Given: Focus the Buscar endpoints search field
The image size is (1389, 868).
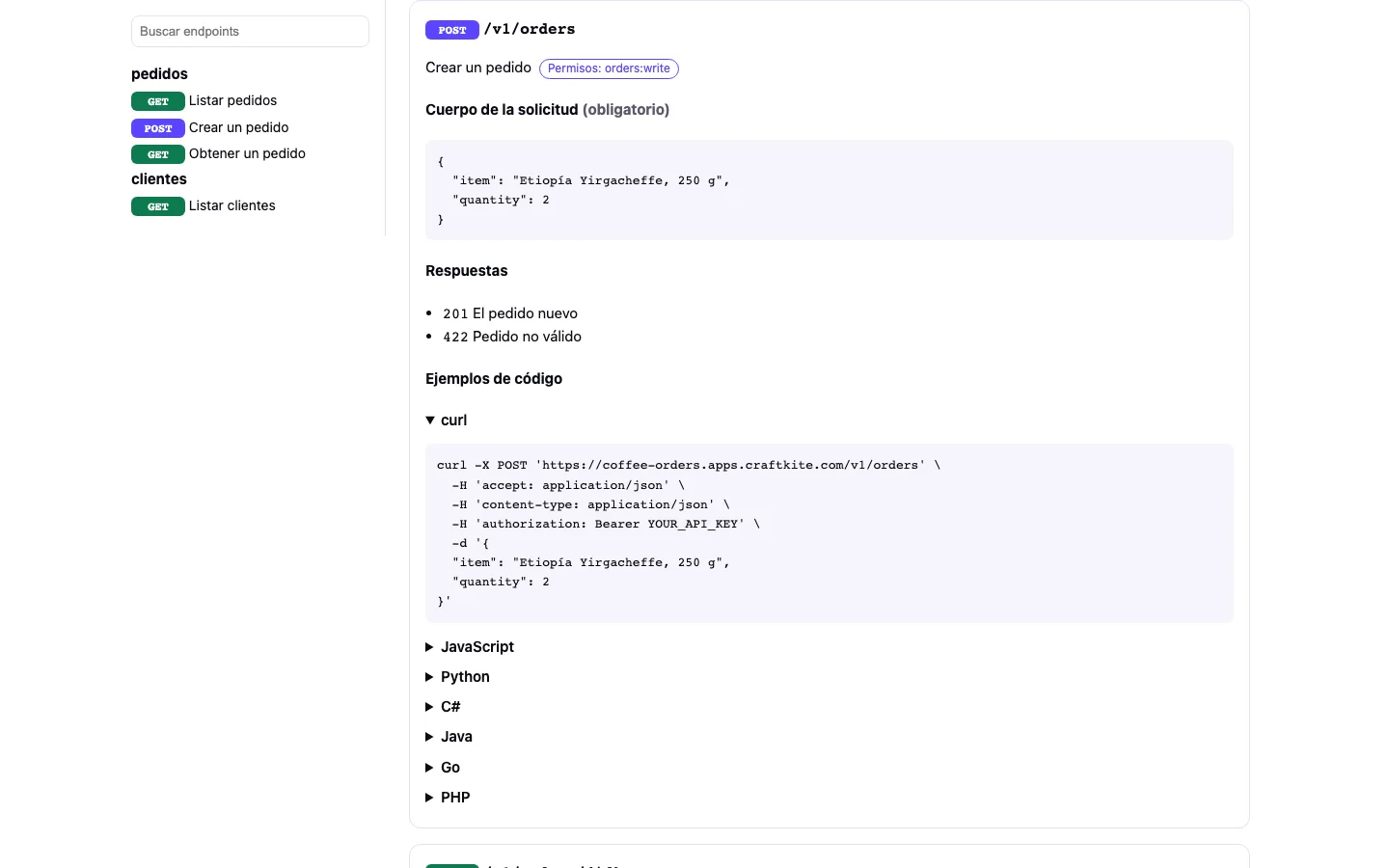Looking at the screenshot, I should click(x=250, y=31).
